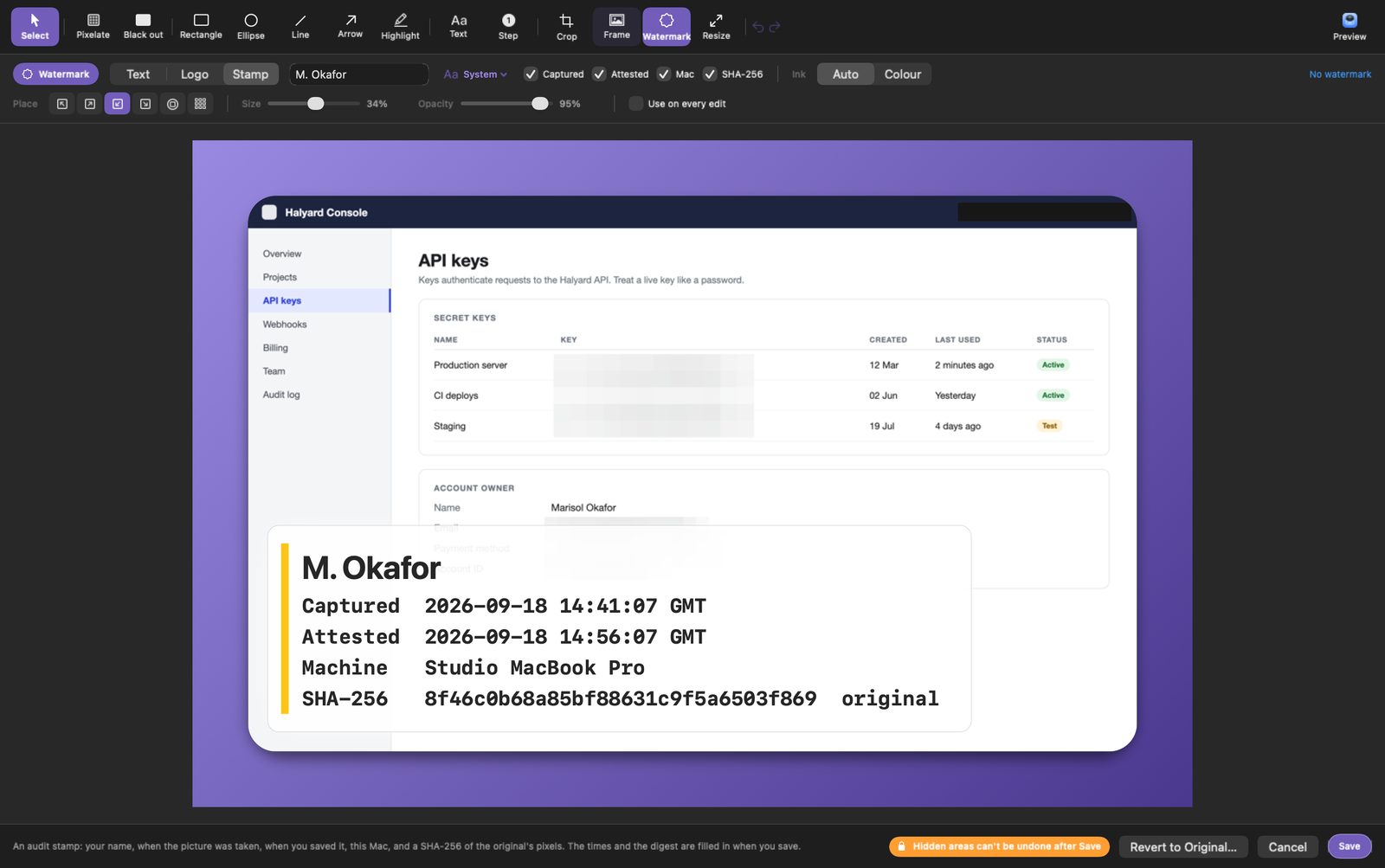The width and height of the screenshot is (1385, 868).
Task: Open the Crop tool
Action: tap(566, 26)
